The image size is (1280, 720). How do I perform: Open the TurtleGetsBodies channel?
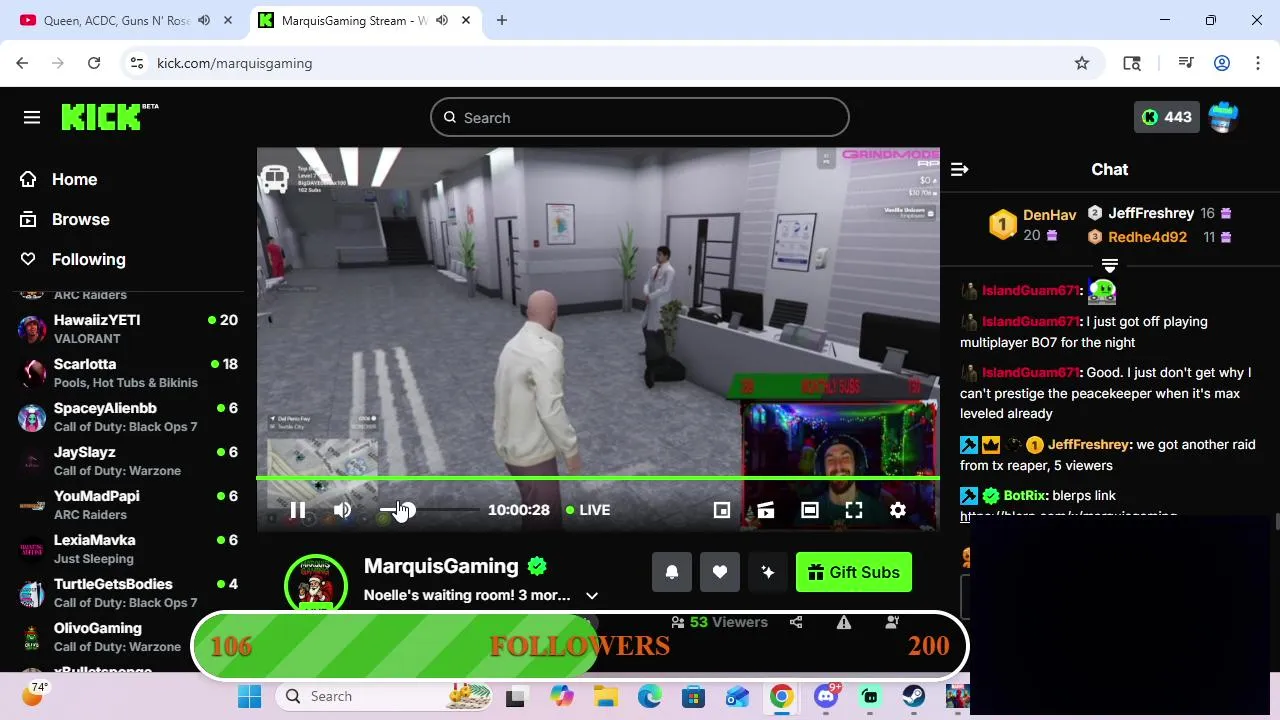pos(128,593)
